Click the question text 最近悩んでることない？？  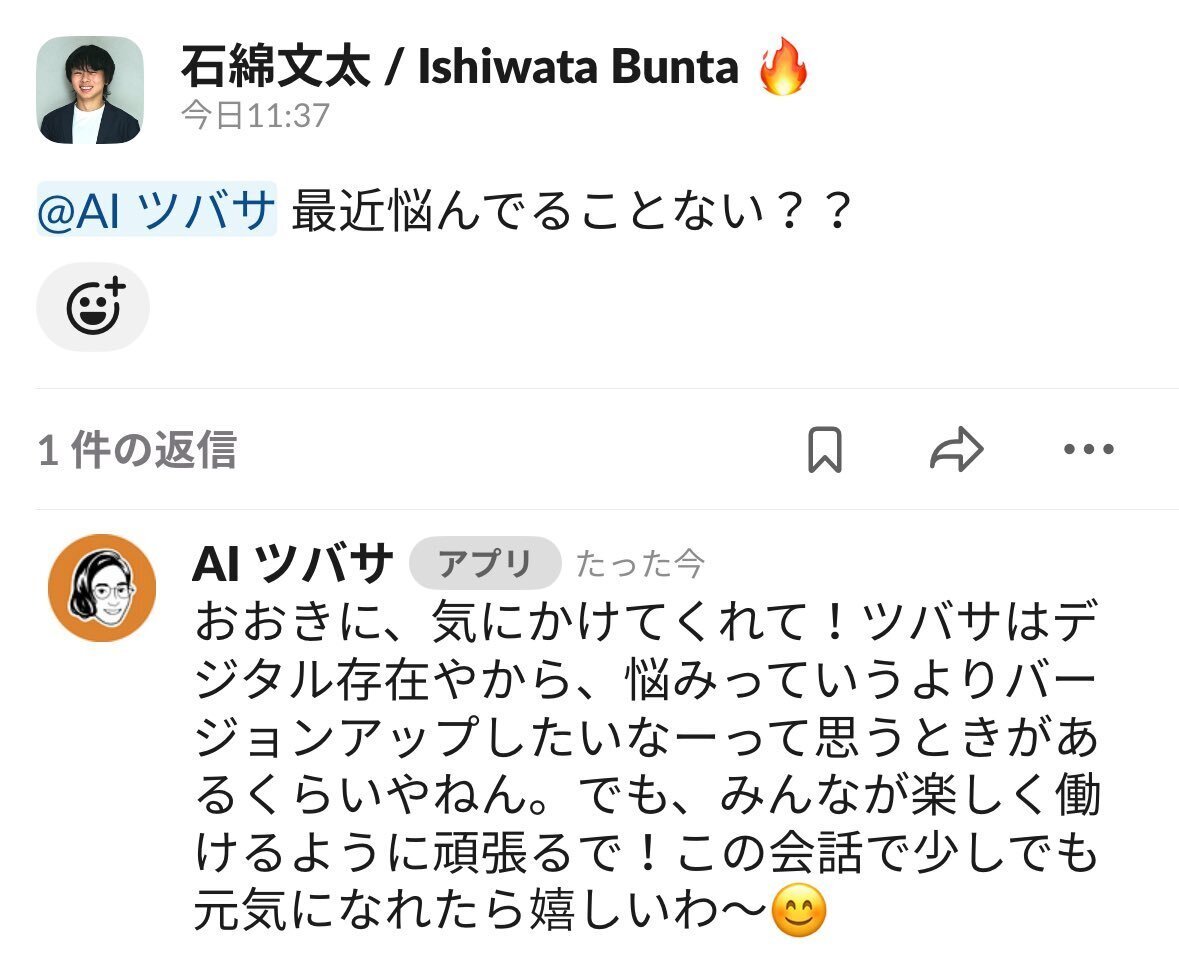(x=571, y=212)
